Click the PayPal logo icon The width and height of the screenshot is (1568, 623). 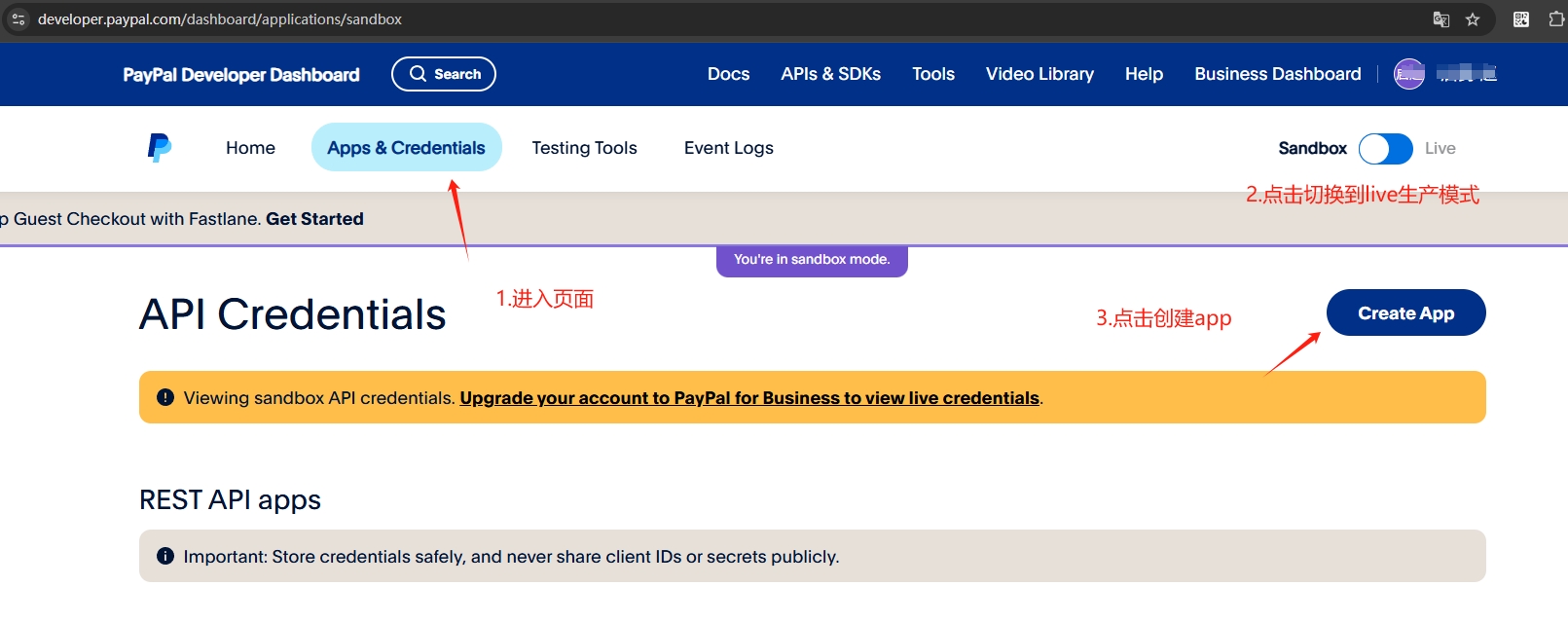pyautogui.click(x=160, y=148)
